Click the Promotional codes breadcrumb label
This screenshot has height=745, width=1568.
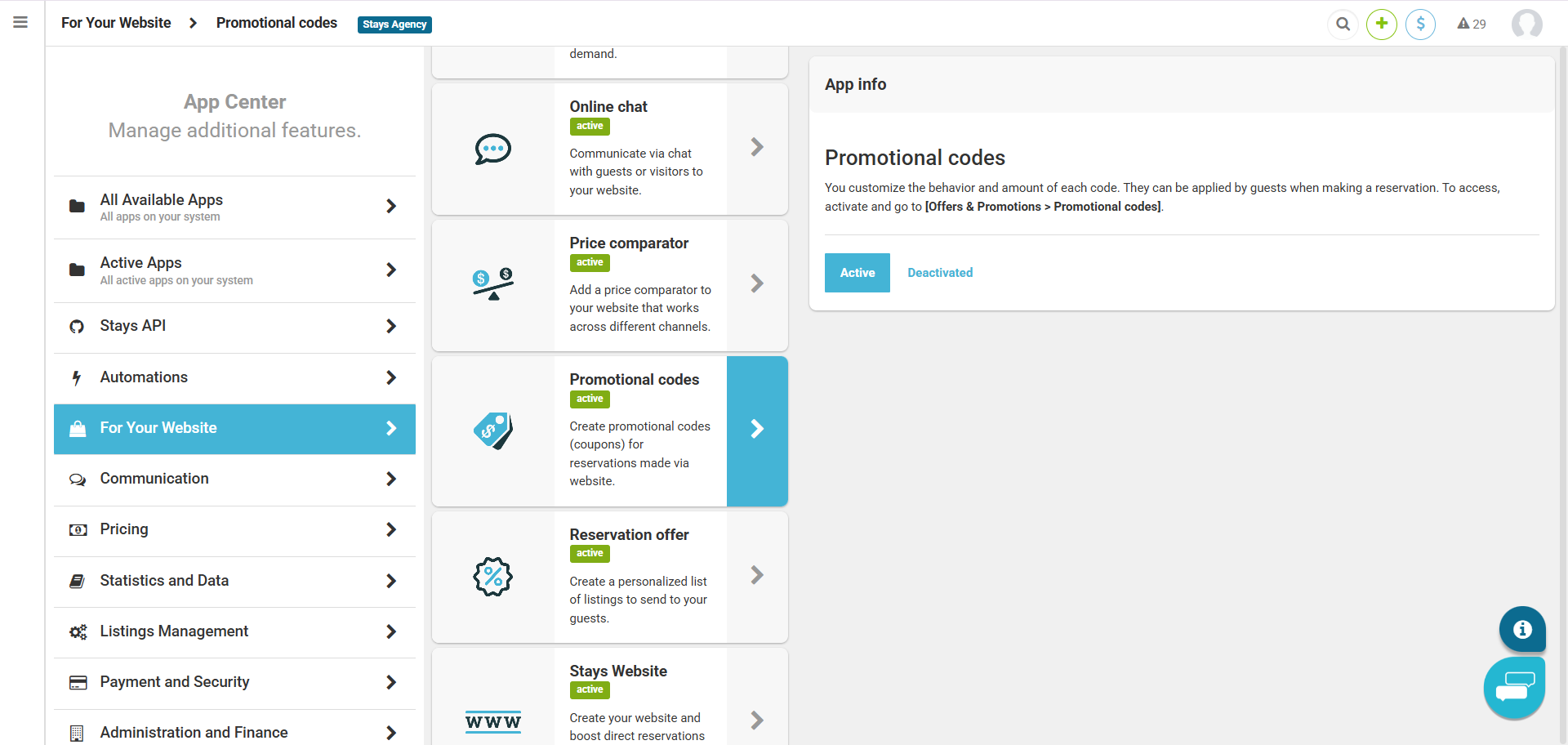[277, 23]
